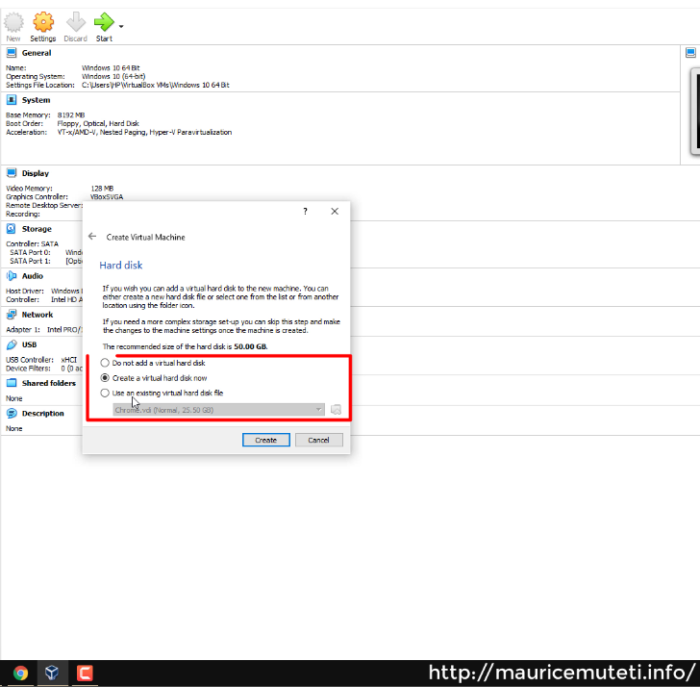700x687 pixels.
Task: Click the Storage section icon
Action: pyautogui.click(x=11, y=229)
